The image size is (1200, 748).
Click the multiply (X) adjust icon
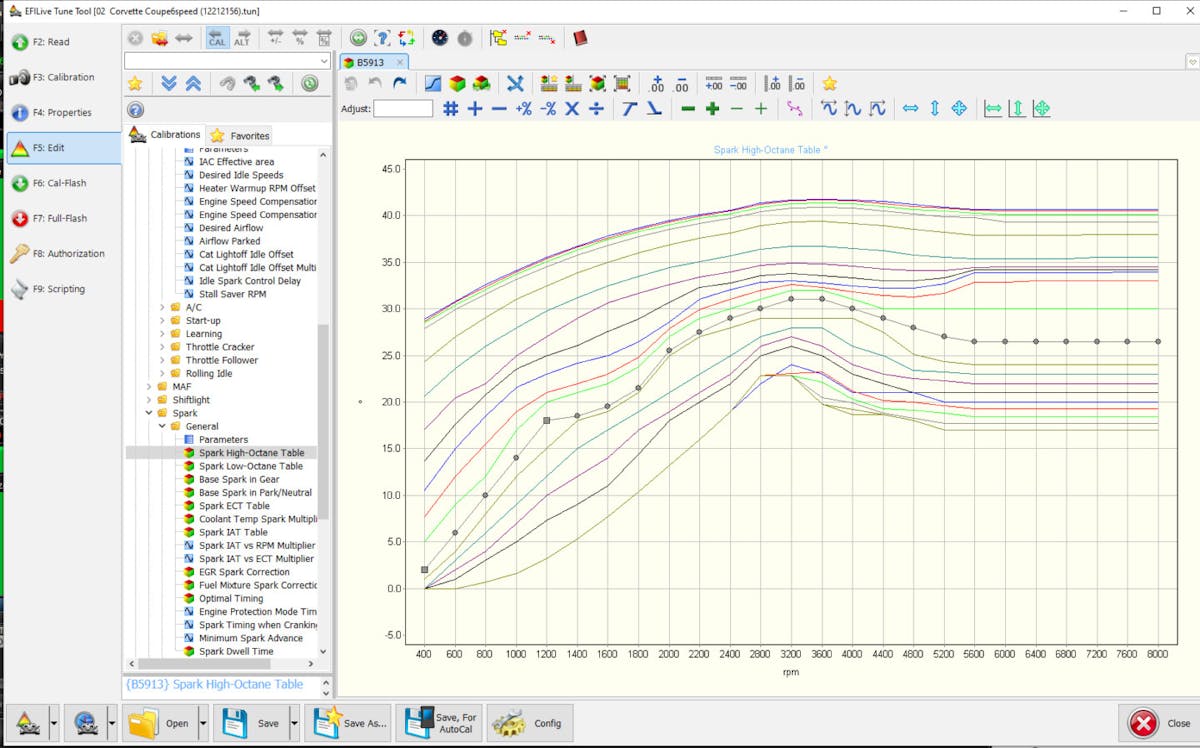click(x=572, y=109)
